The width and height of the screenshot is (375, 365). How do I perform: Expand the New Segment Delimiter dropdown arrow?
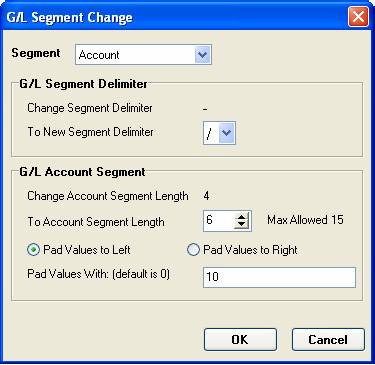click(x=227, y=133)
